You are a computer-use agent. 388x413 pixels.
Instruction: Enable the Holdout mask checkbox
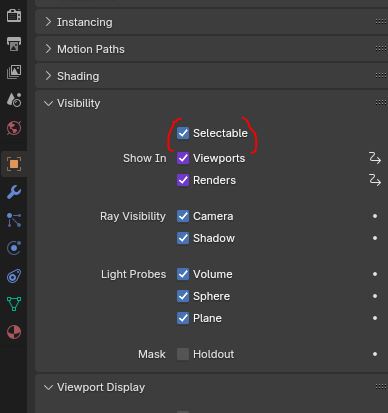coord(183,354)
